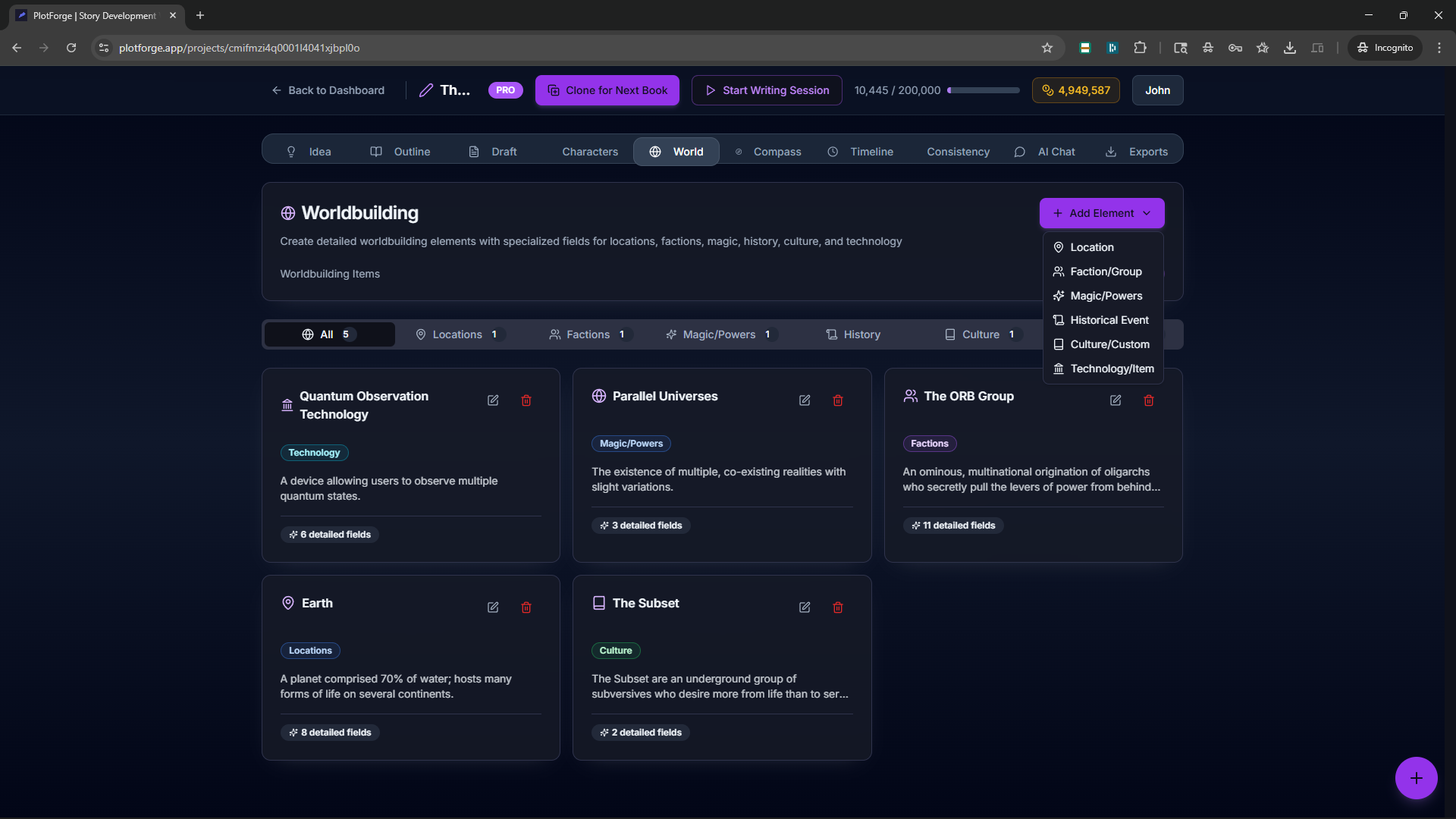The height and width of the screenshot is (819, 1456).
Task: Bookmark this page with the star icon
Action: (x=1047, y=48)
